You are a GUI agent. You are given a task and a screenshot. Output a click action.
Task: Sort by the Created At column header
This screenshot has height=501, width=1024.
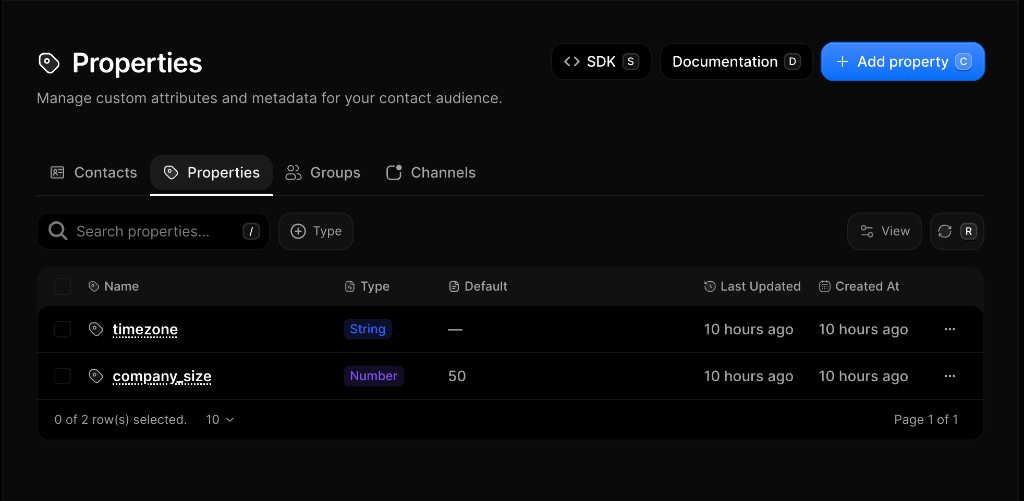click(x=859, y=286)
